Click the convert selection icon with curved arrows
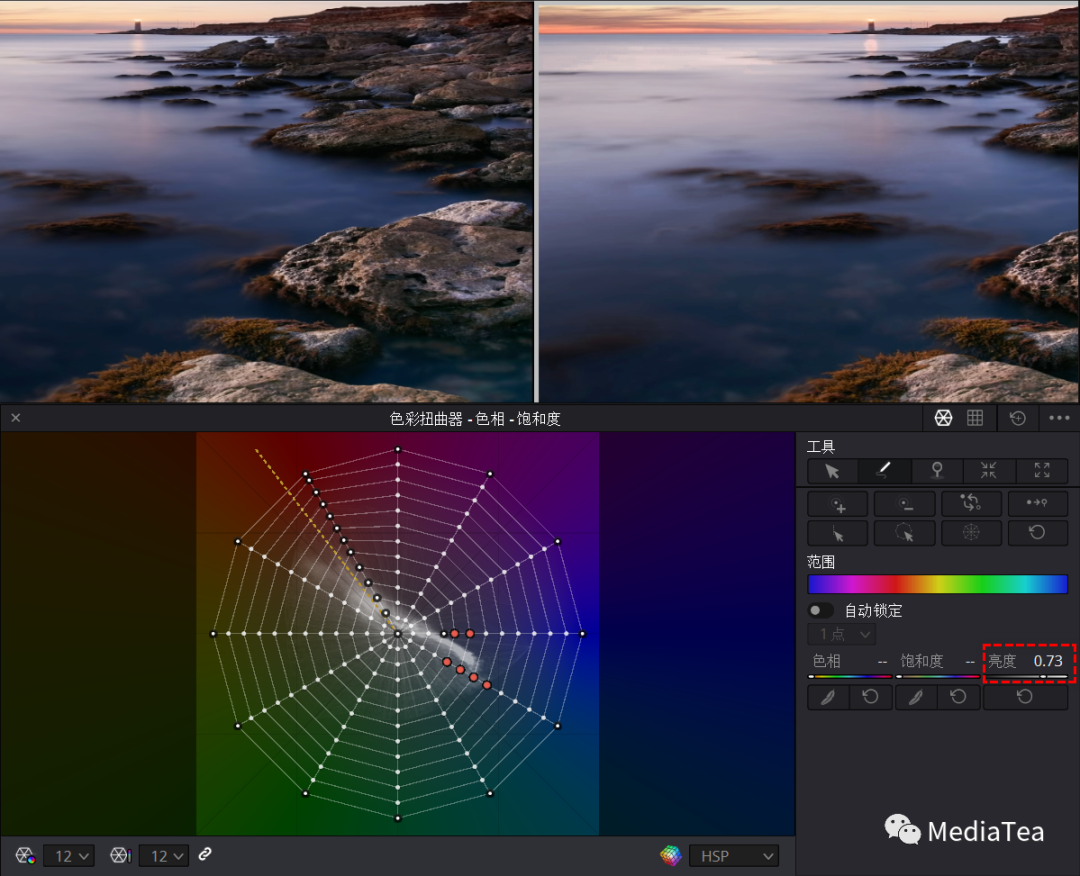This screenshot has height=876, width=1080. point(971,504)
